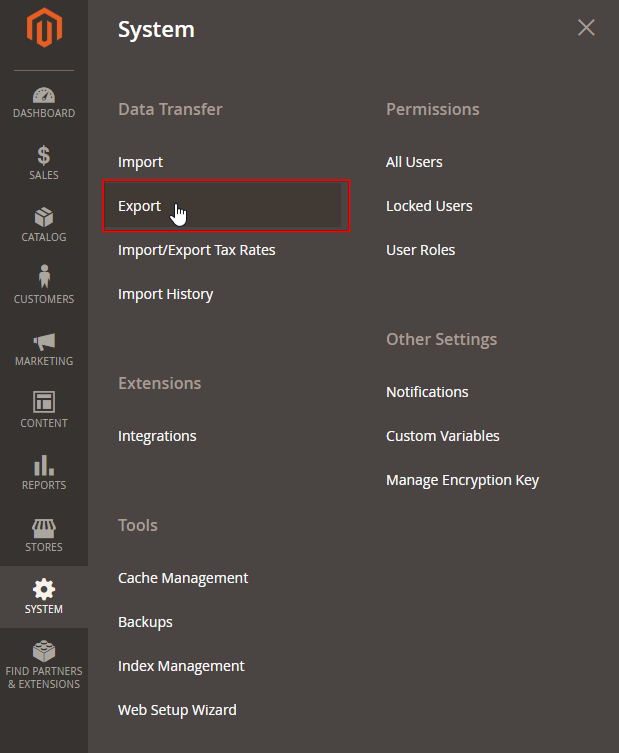Open Find Partners & Extensions icon
The image size is (619, 753).
click(44, 652)
